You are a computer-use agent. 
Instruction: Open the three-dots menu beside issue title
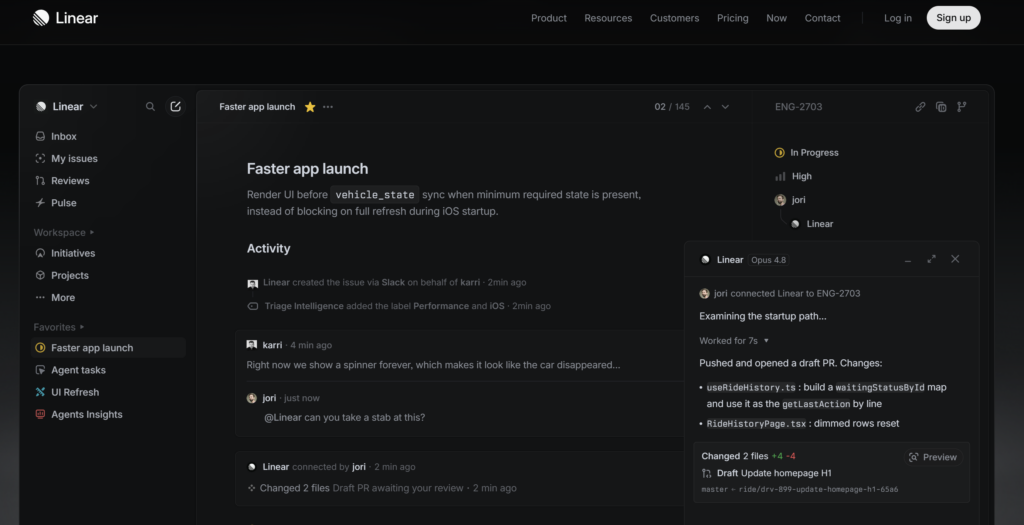(328, 106)
